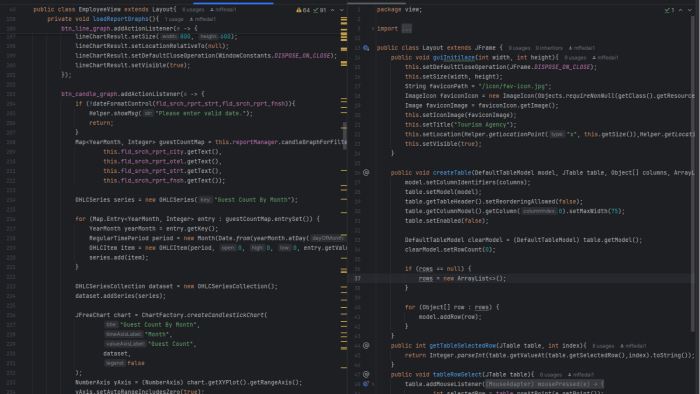Image resolution: width=700 pixels, height=394 pixels.
Task: Click "Guest Count By Month" string in OHLCSeries line
Action: pos(253,200)
